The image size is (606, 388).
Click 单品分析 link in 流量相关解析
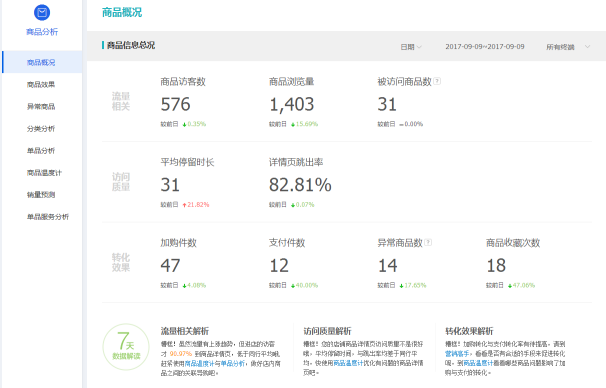tap(232, 364)
